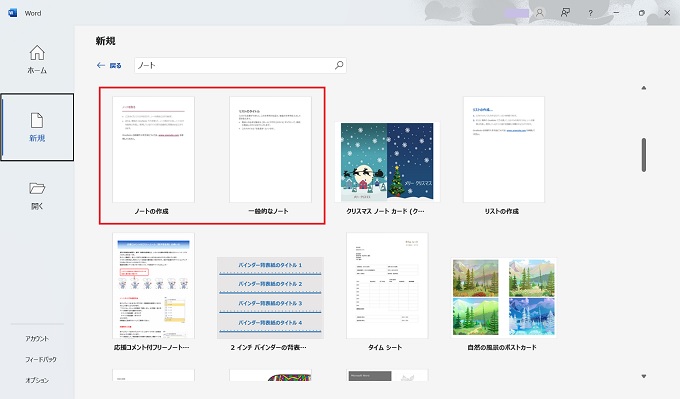The image size is (680, 399).
Task: Open the 応援コメント付フリーノート template
Action: tap(153, 285)
